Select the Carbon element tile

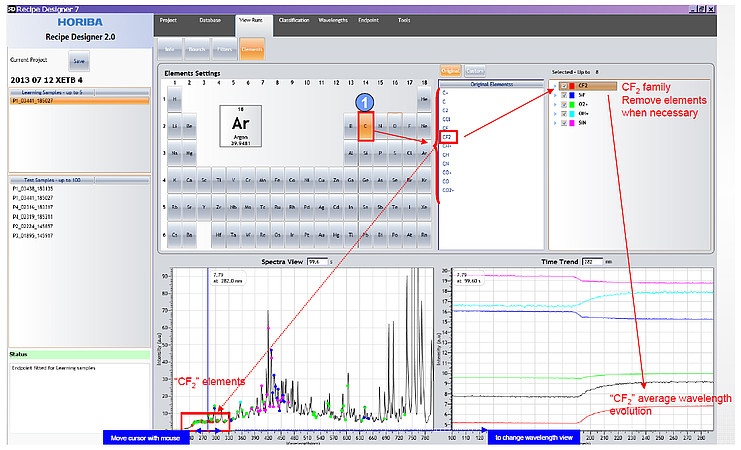[x=366, y=125]
